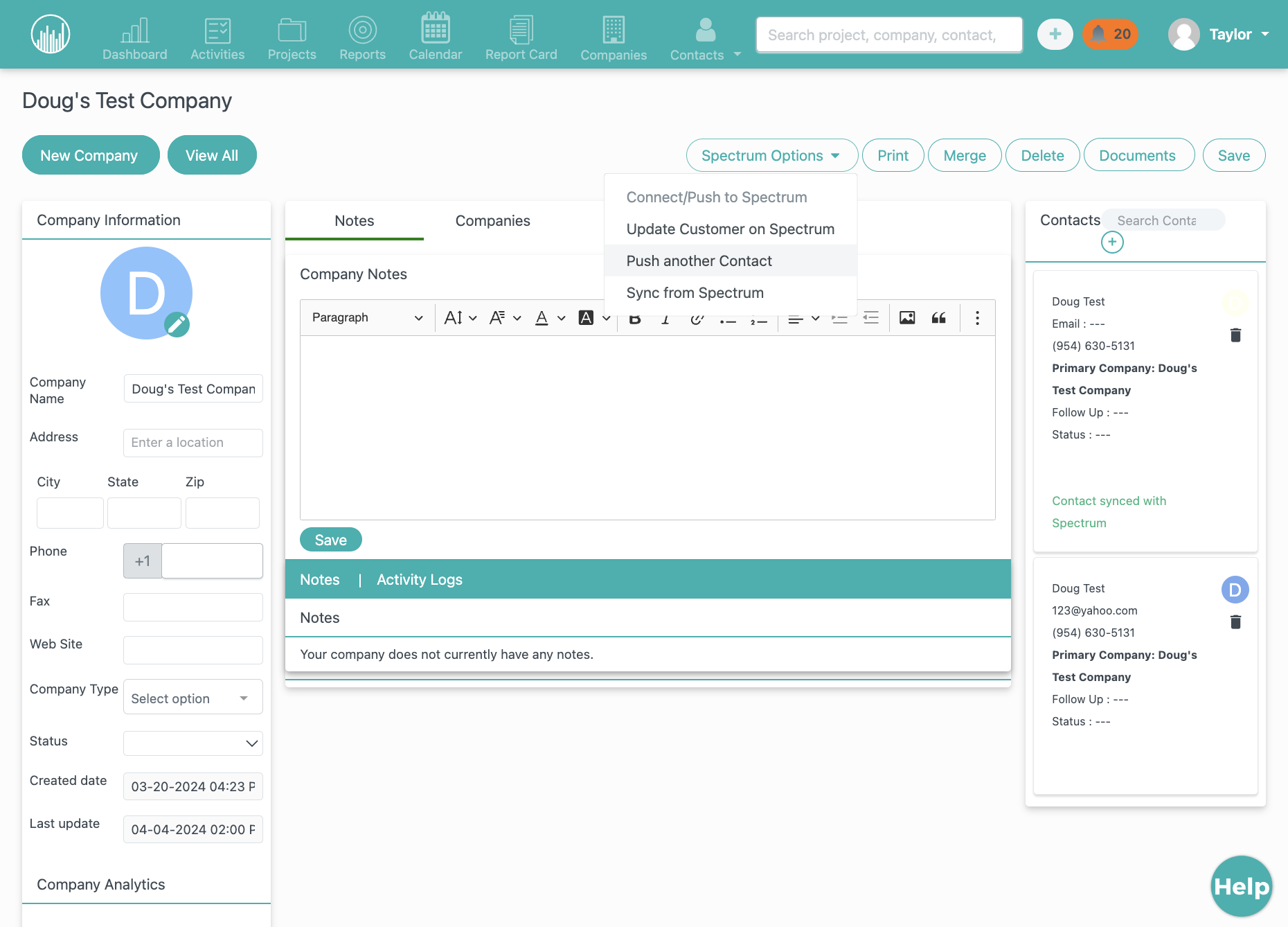
Task: Expand the Paragraph style dropdown
Action: [x=367, y=317]
